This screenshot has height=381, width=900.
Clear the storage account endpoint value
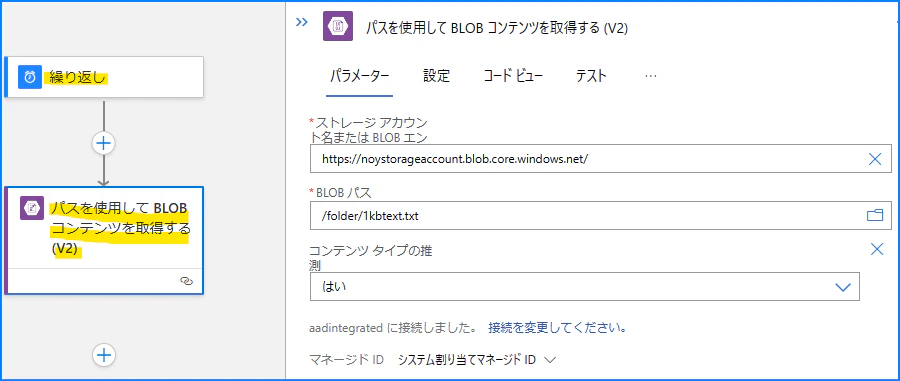pos(875,159)
